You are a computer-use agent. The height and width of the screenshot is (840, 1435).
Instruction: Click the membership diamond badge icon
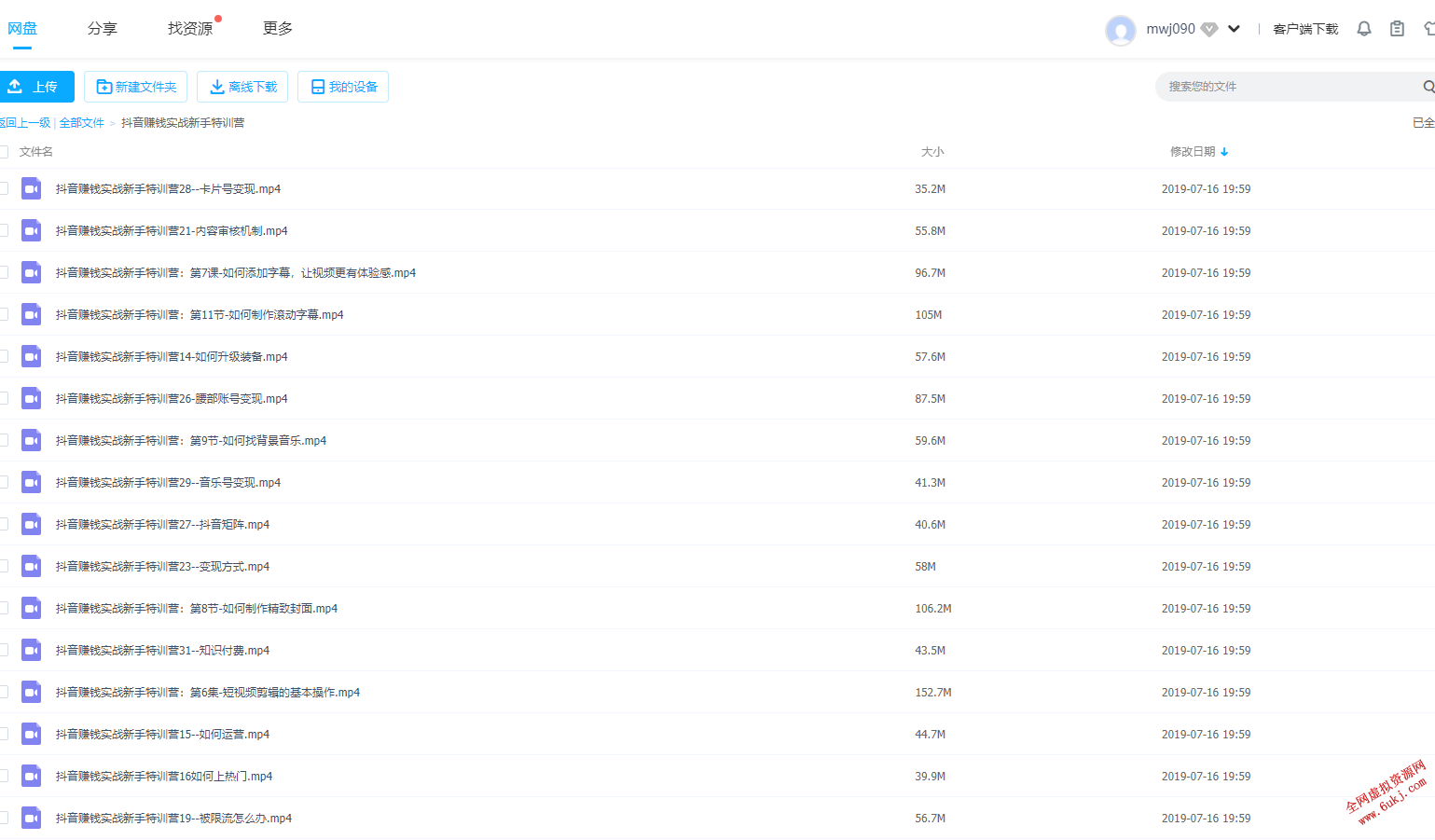tap(1209, 29)
